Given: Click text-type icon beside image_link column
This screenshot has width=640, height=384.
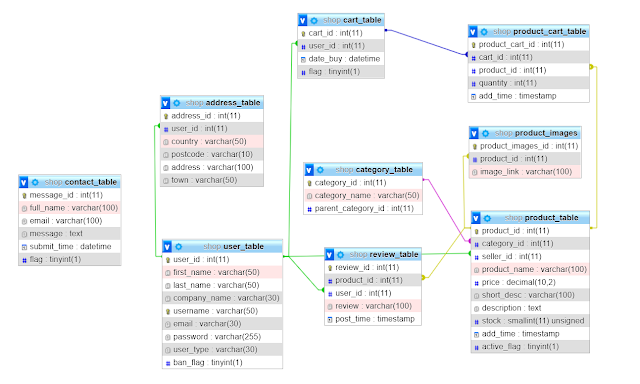Looking at the screenshot, I should (475, 172).
